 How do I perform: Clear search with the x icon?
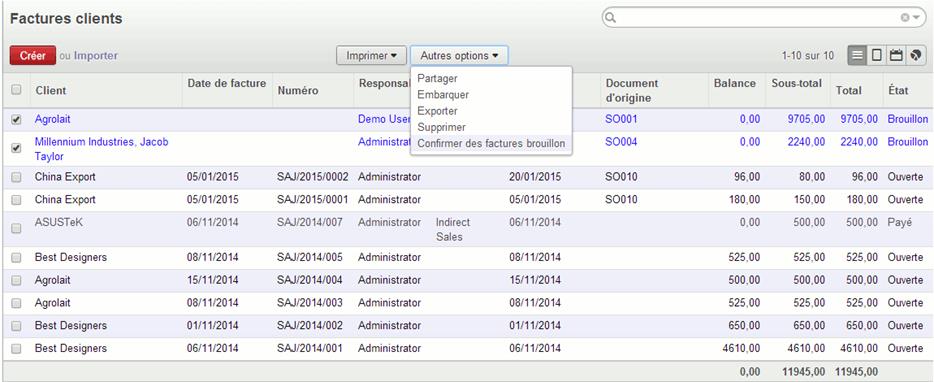[x=905, y=18]
